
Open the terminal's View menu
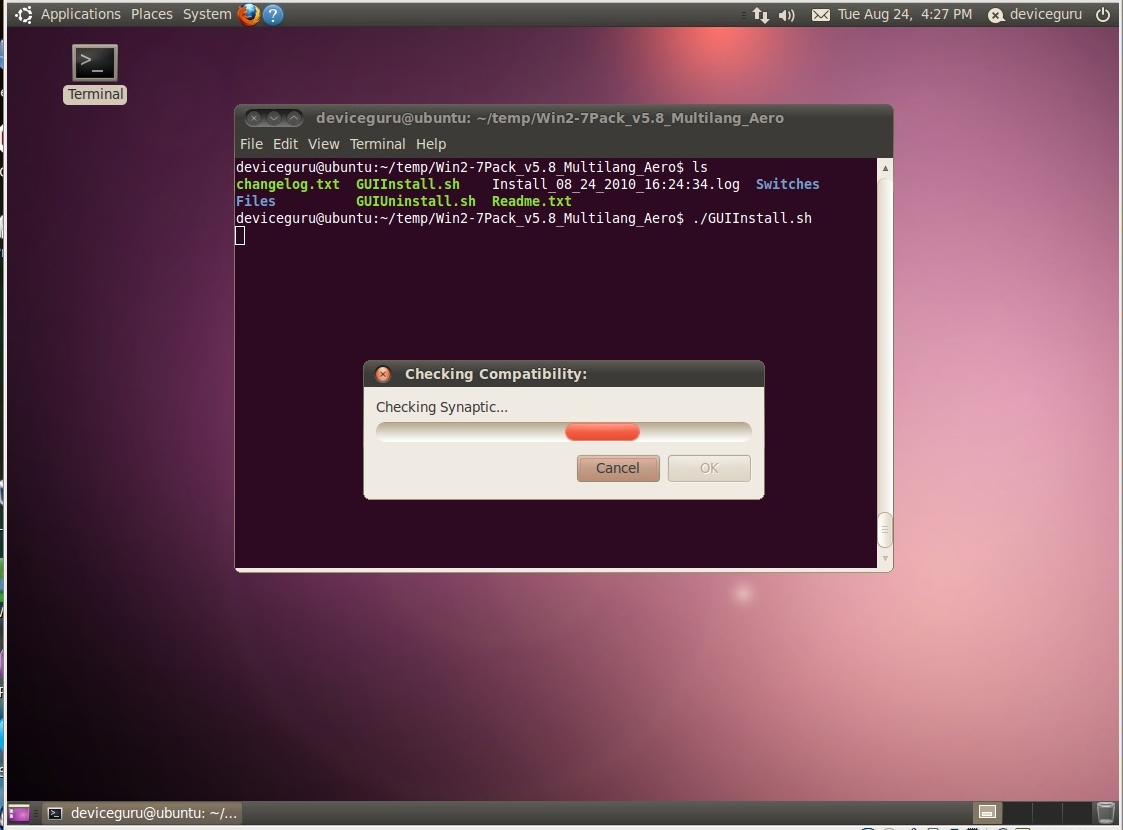pyautogui.click(x=324, y=144)
